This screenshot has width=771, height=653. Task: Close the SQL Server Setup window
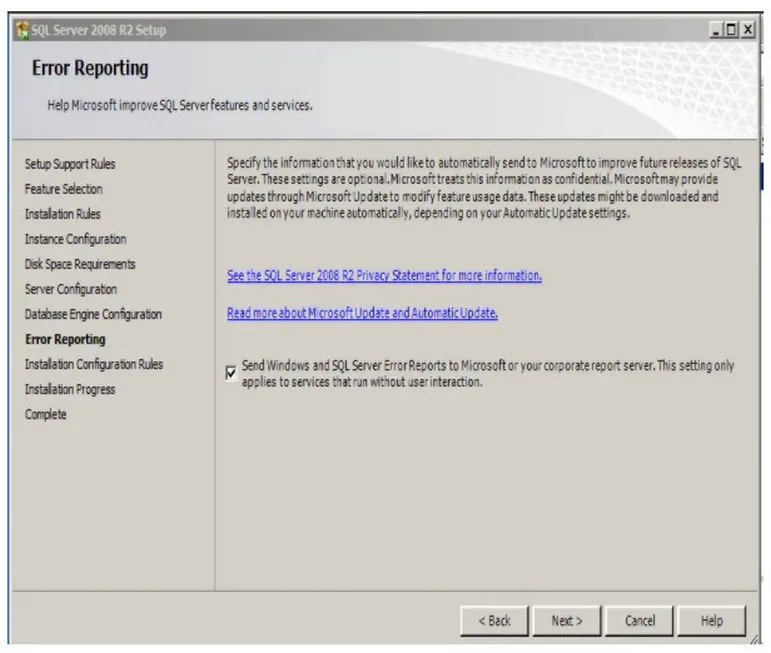tap(747, 30)
